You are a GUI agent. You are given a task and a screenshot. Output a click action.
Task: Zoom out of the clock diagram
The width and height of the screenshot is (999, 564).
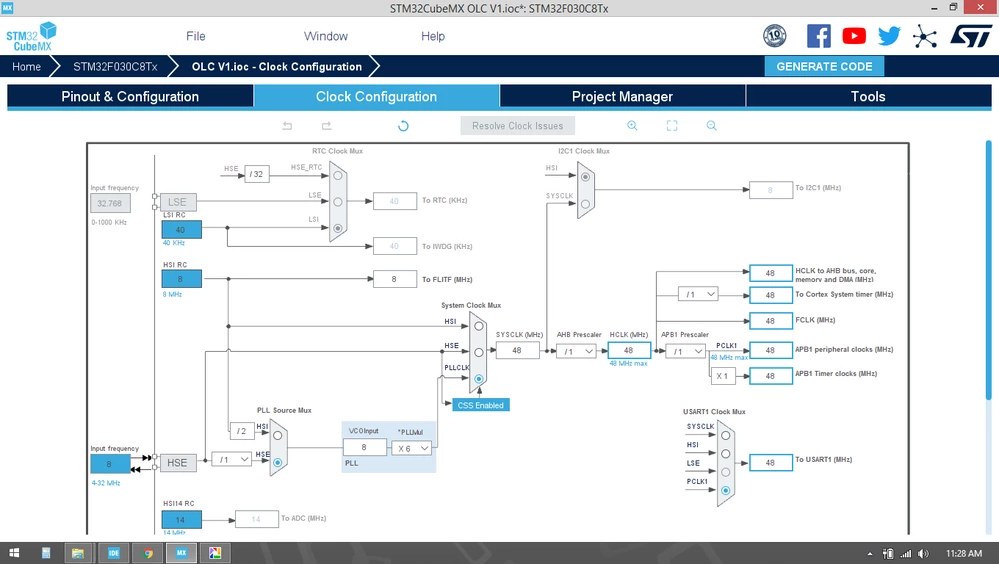coord(712,126)
